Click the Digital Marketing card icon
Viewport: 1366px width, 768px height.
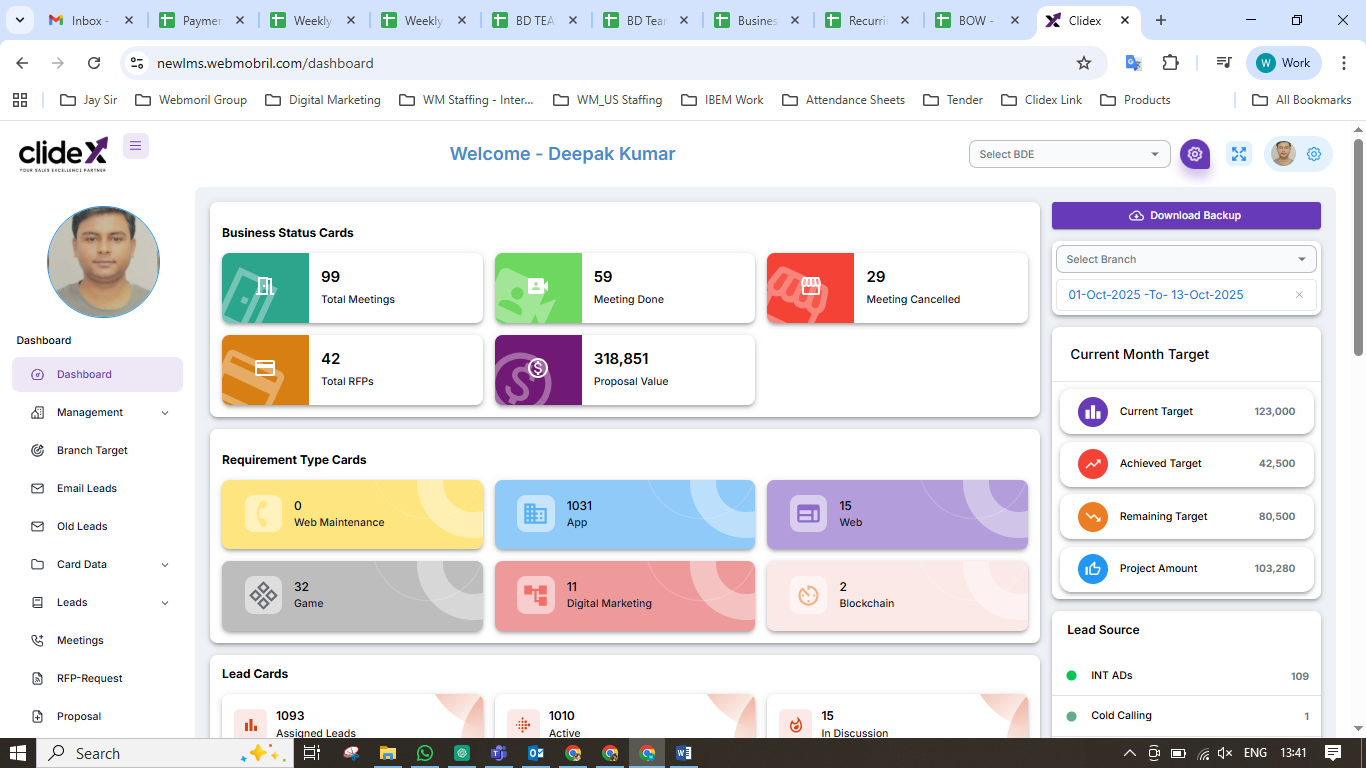535,595
